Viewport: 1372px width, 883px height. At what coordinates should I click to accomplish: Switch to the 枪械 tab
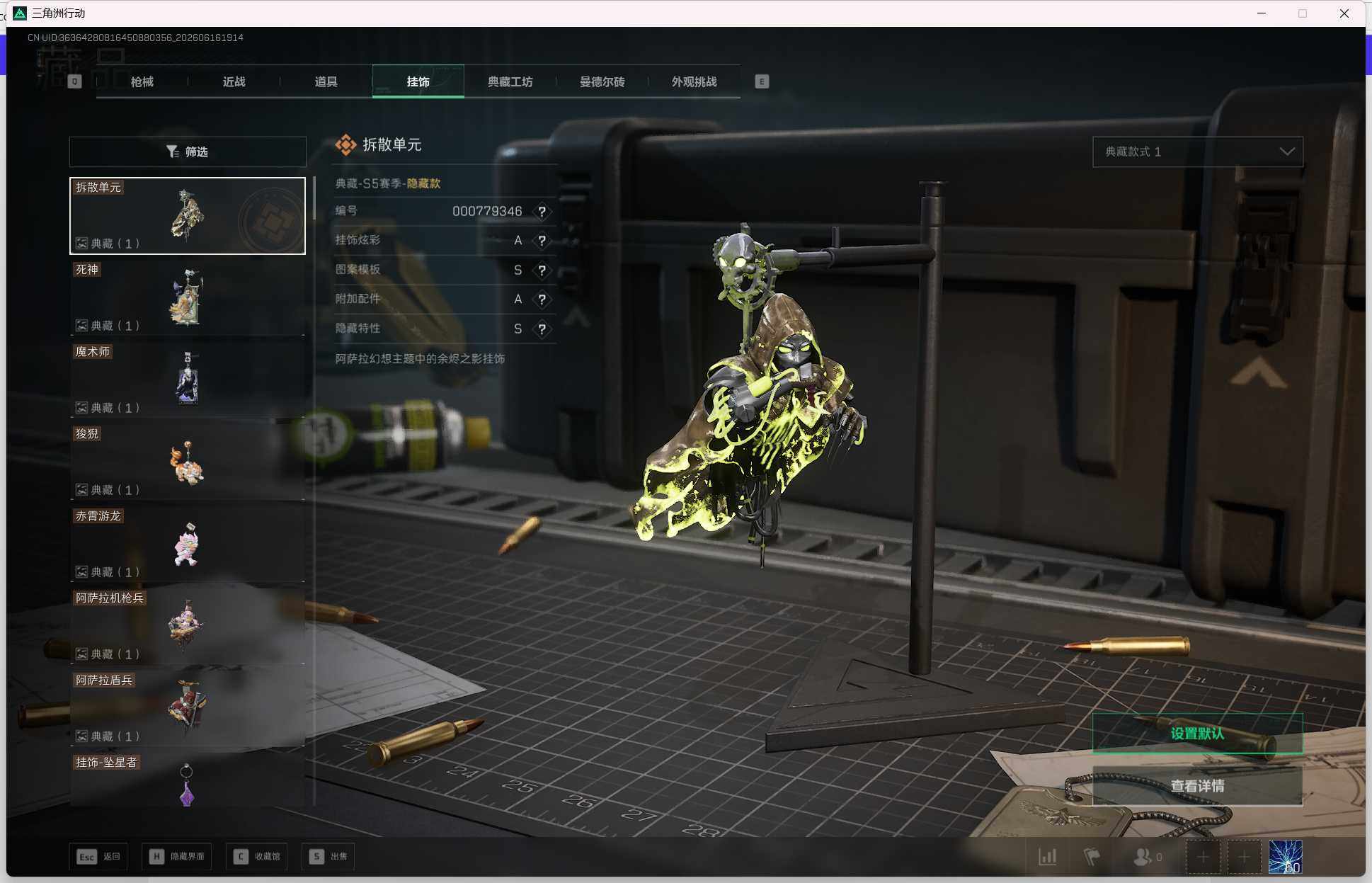(x=142, y=81)
